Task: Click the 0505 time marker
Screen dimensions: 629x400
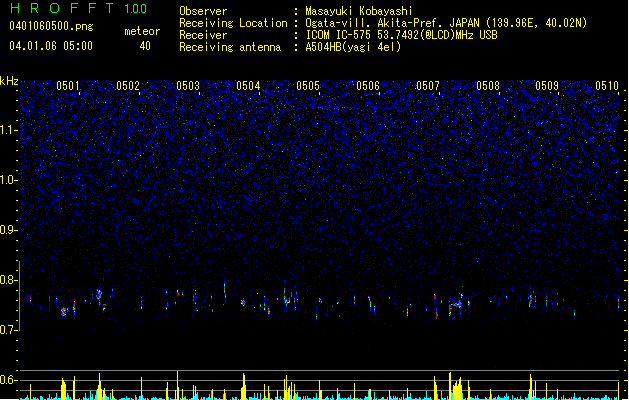Action: click(x=308, y=86)
